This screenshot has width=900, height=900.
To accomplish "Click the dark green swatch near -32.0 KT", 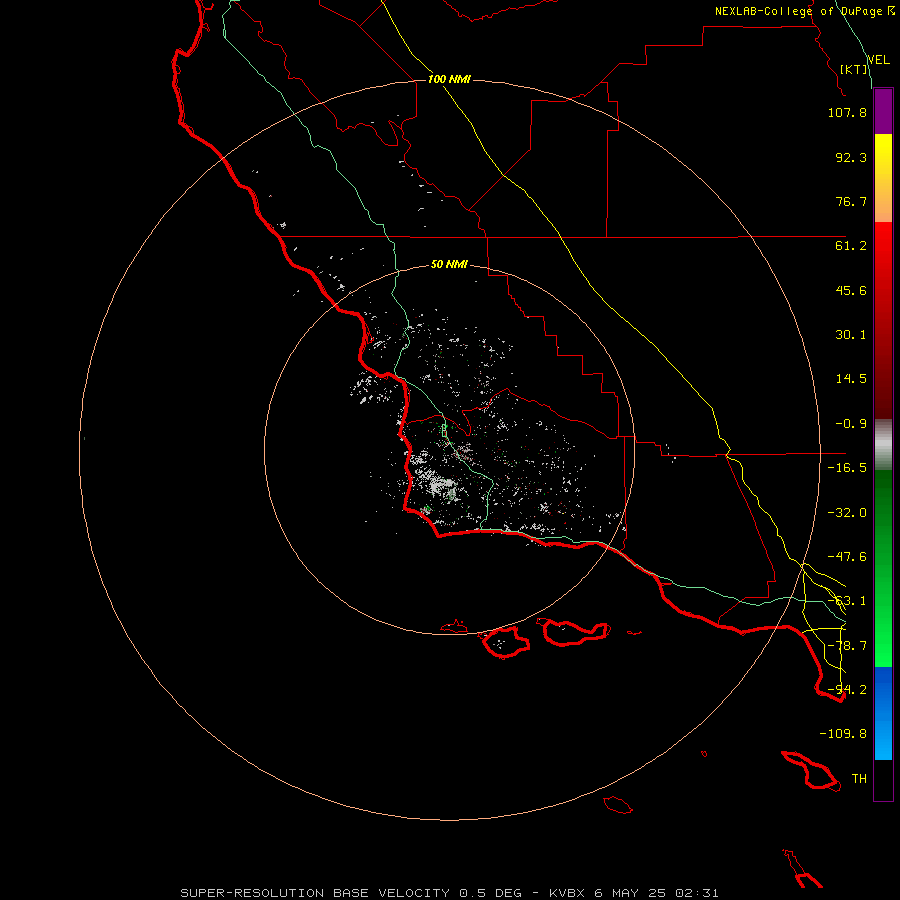I will pyautogui.click(x=883, y=512).
